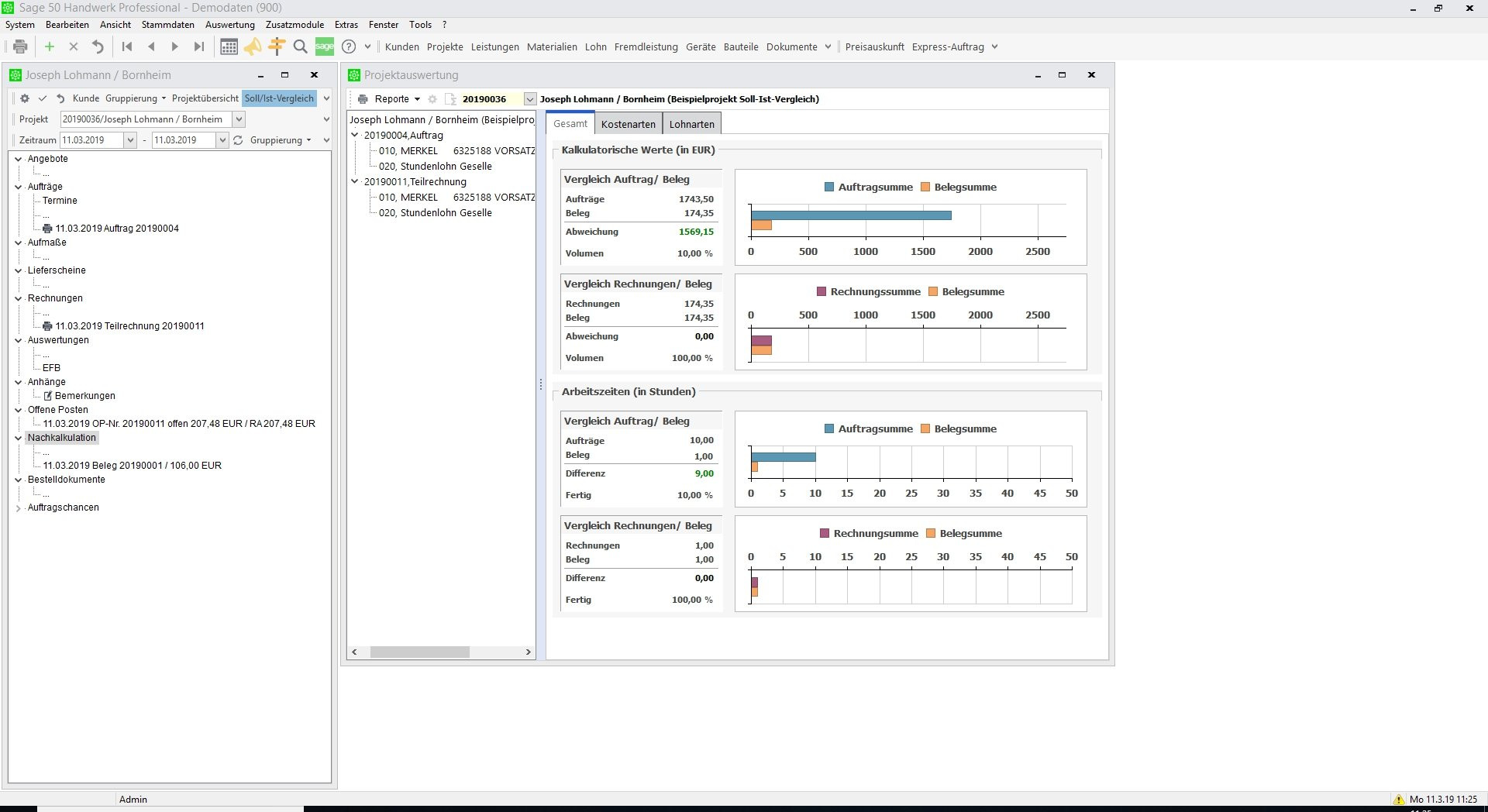Image resolution: width=1488 pixels, height=812 pixels.
Task: Click scroll right arrow in report tree
Action: (x=529, y=652)
